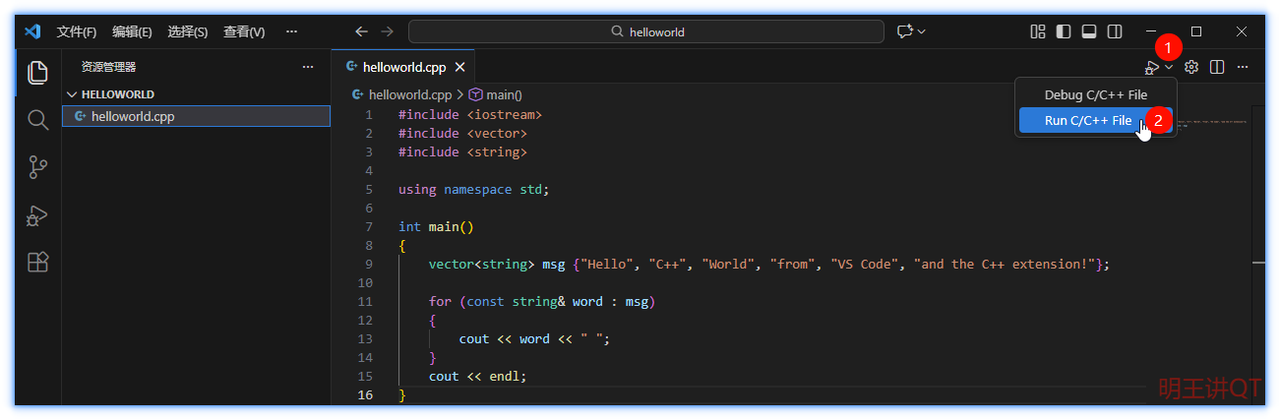Click the debug/run C++ file play icon
The height and width of the screenshot is (420, 1280).
click(1153, 67)
